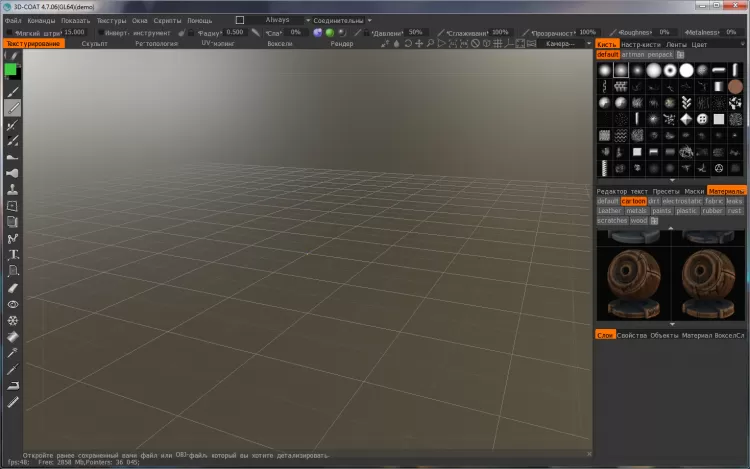Click the dark sphere gloss channel icon
The image size is (750, 469).
pyautogui.click(x=342, y=33)
